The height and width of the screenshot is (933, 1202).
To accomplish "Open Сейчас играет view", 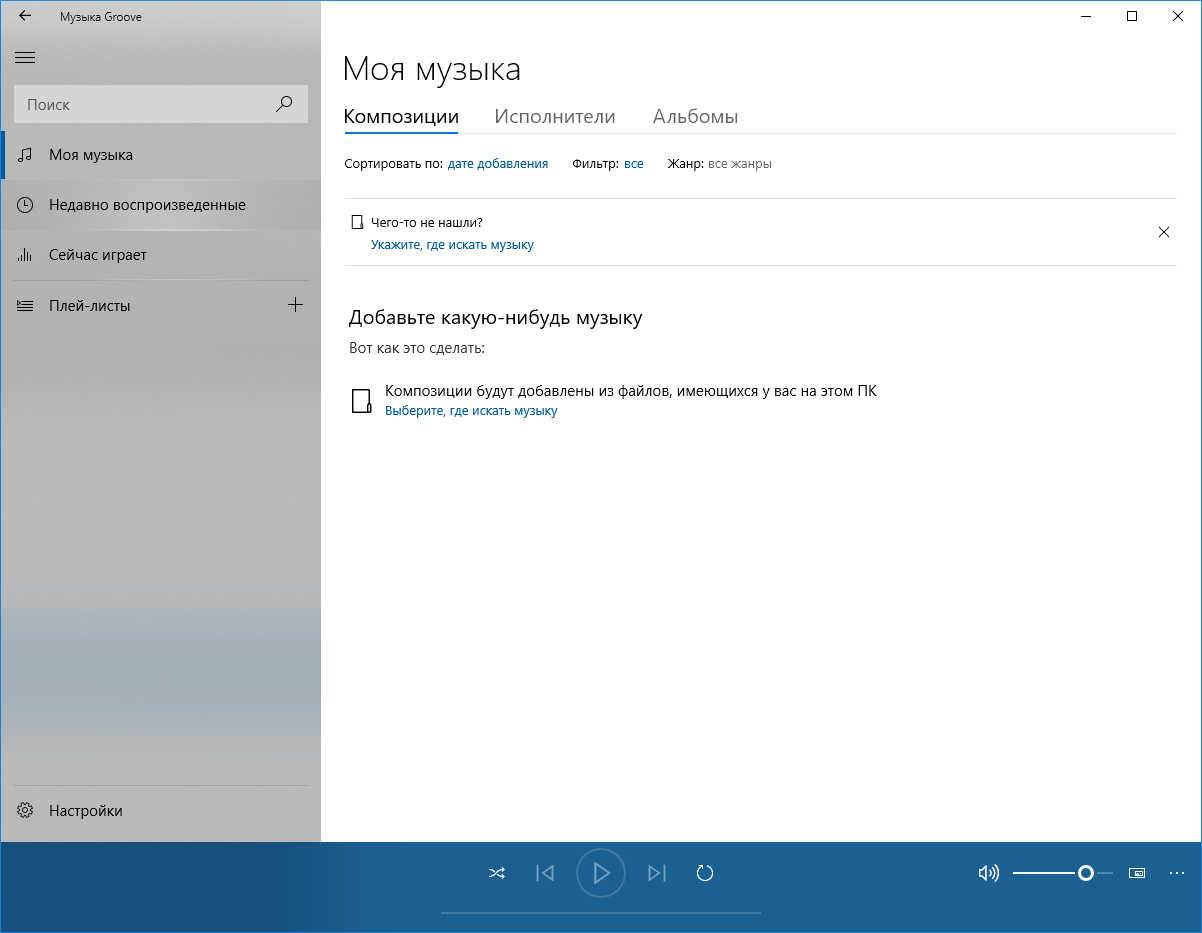I will pos(160,255).
